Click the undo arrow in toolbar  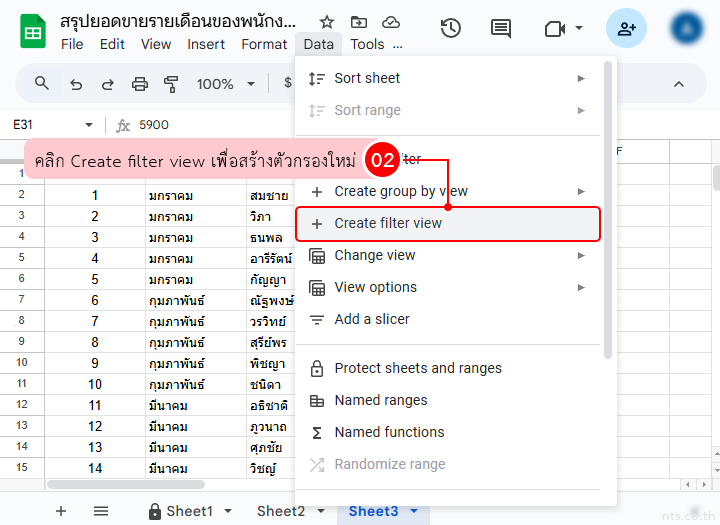76,84
